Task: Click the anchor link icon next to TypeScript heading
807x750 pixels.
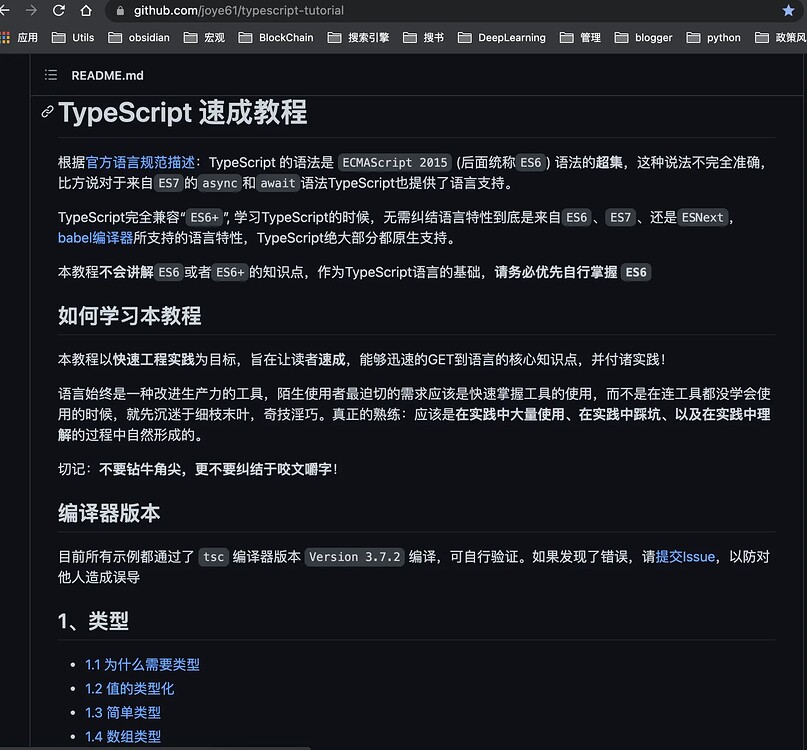Action: 46,113
